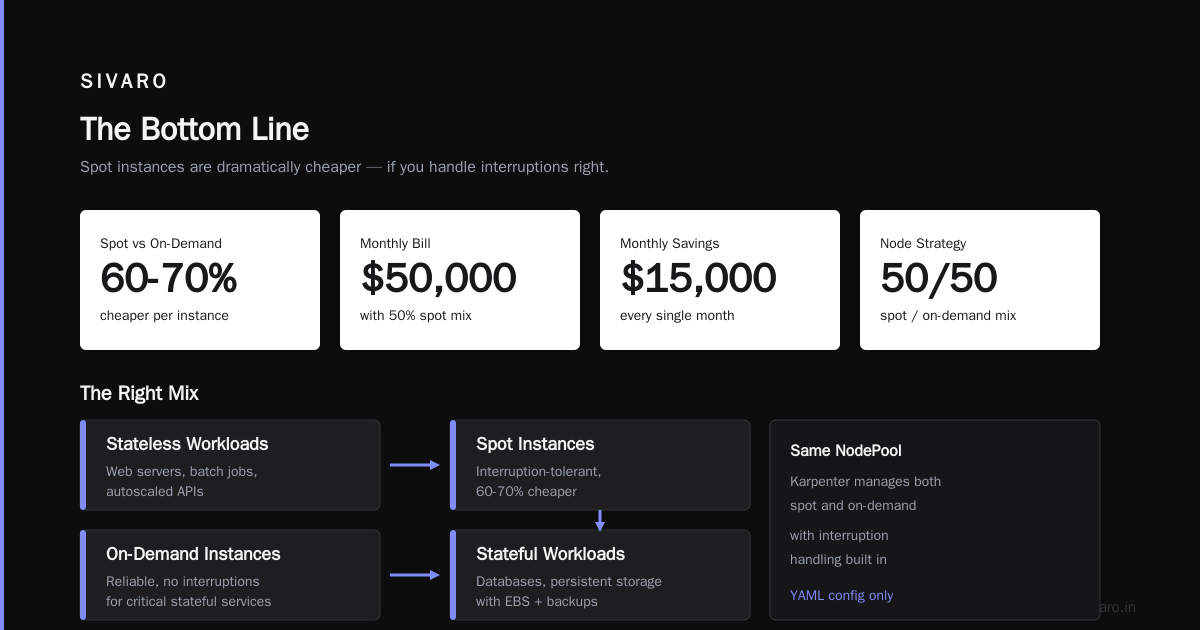This screenshot has width=1200, height=630.
Task: Click the Same NodePool panel heading
Action: 846,451
